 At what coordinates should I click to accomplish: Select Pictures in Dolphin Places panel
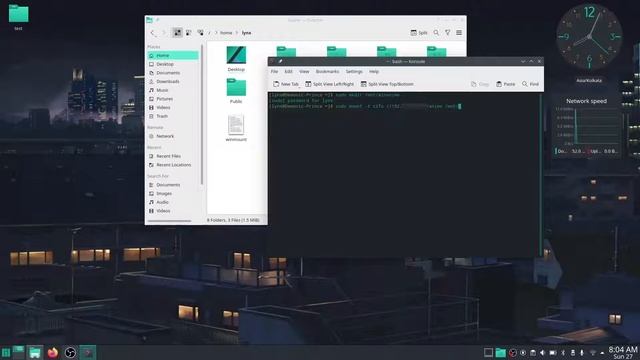pos(173,99)
